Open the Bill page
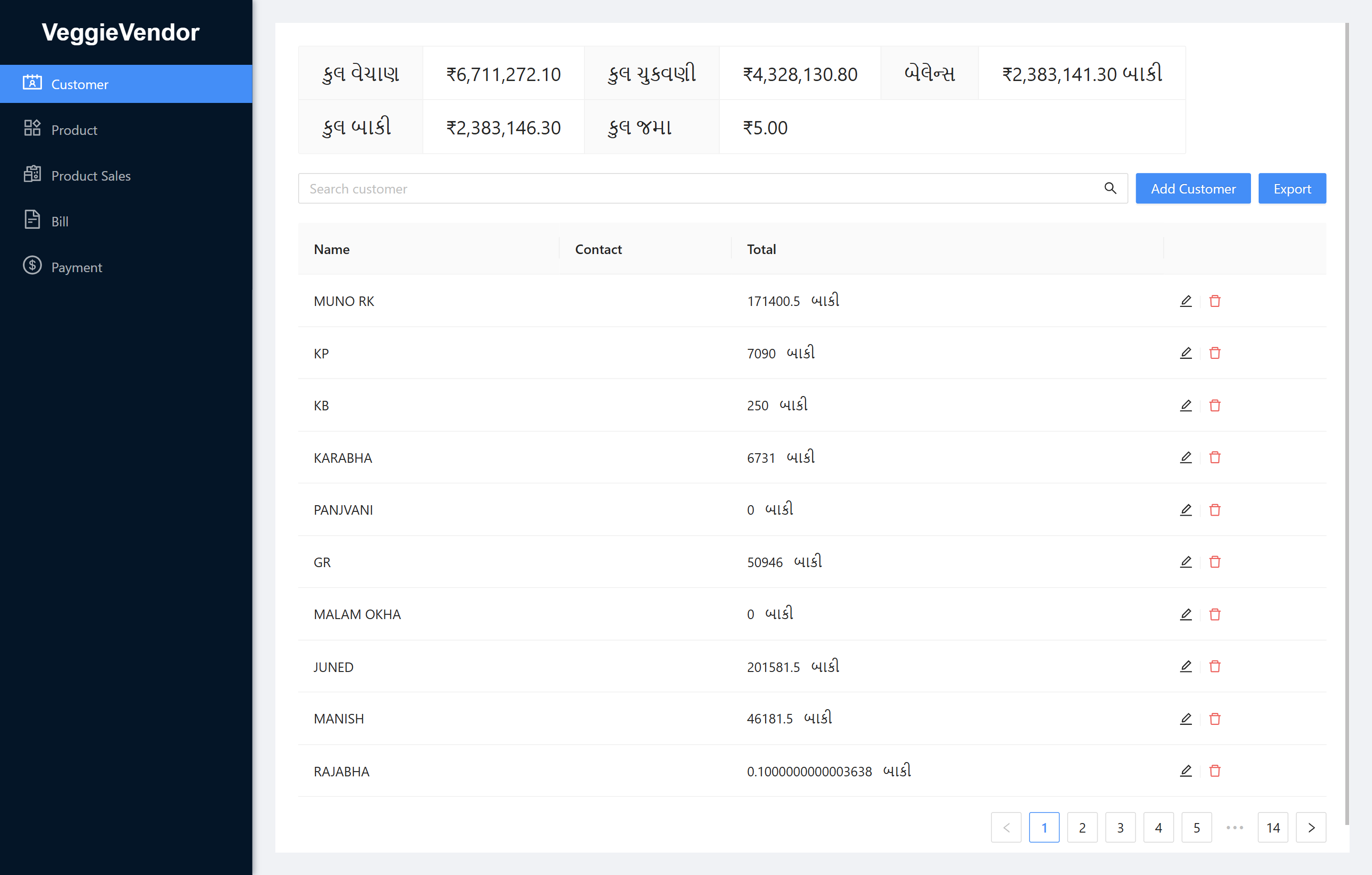The image size is (1372, 875). pos(59,221)
